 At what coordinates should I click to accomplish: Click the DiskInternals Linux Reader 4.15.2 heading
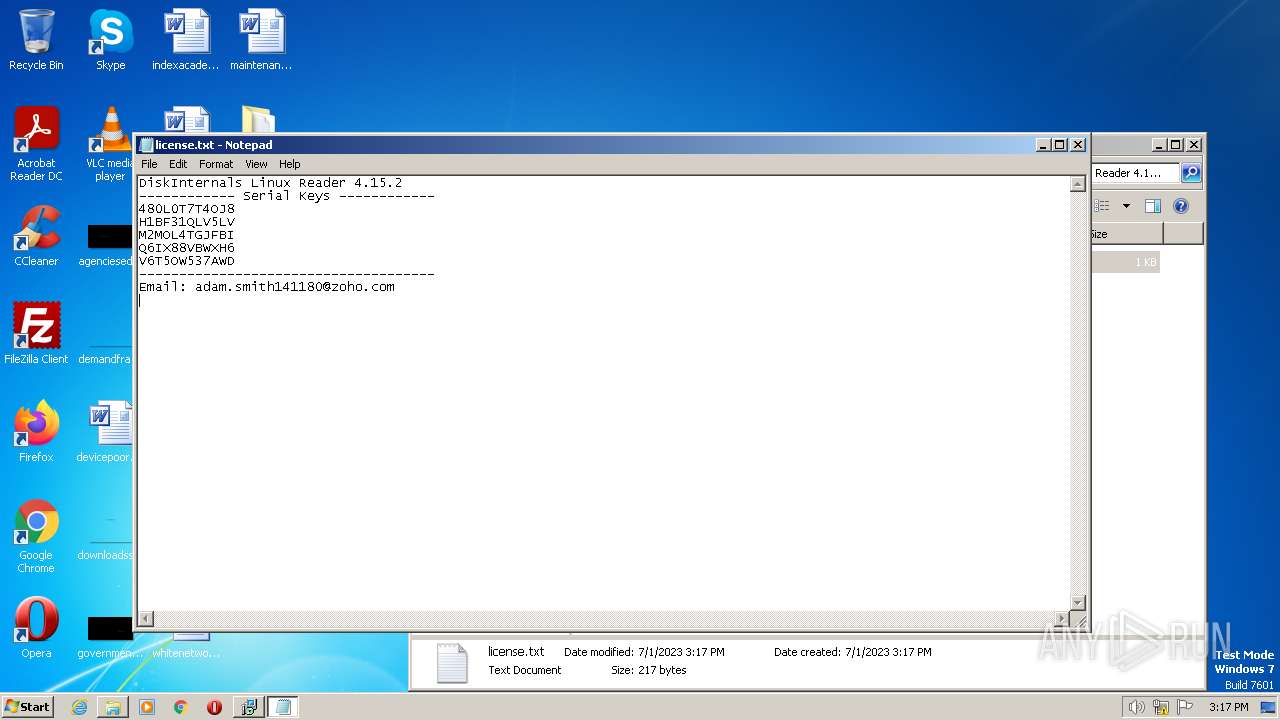coord(270,183)
